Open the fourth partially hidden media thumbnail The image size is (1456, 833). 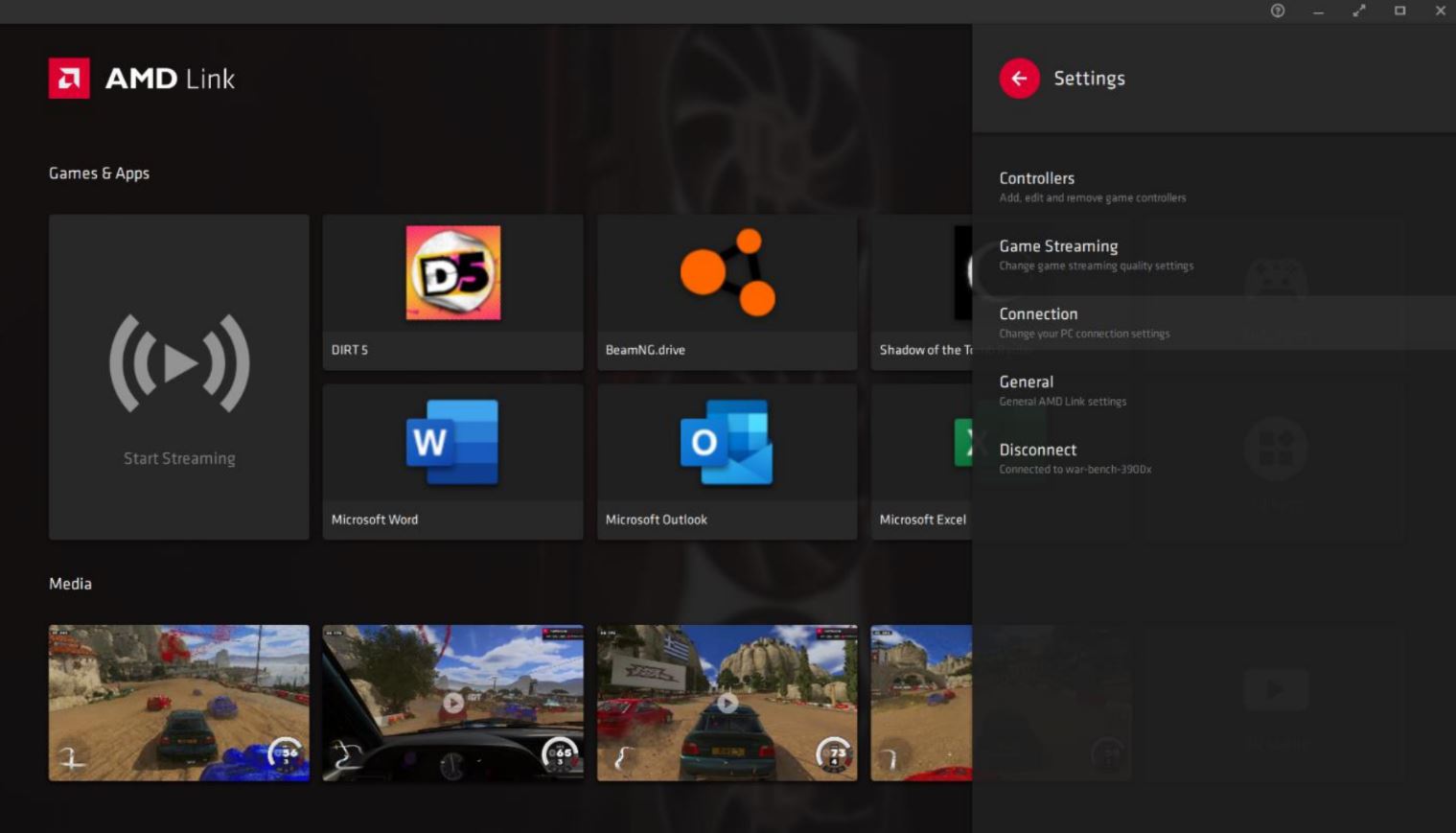pyautogui.click(x=921, y=703)
